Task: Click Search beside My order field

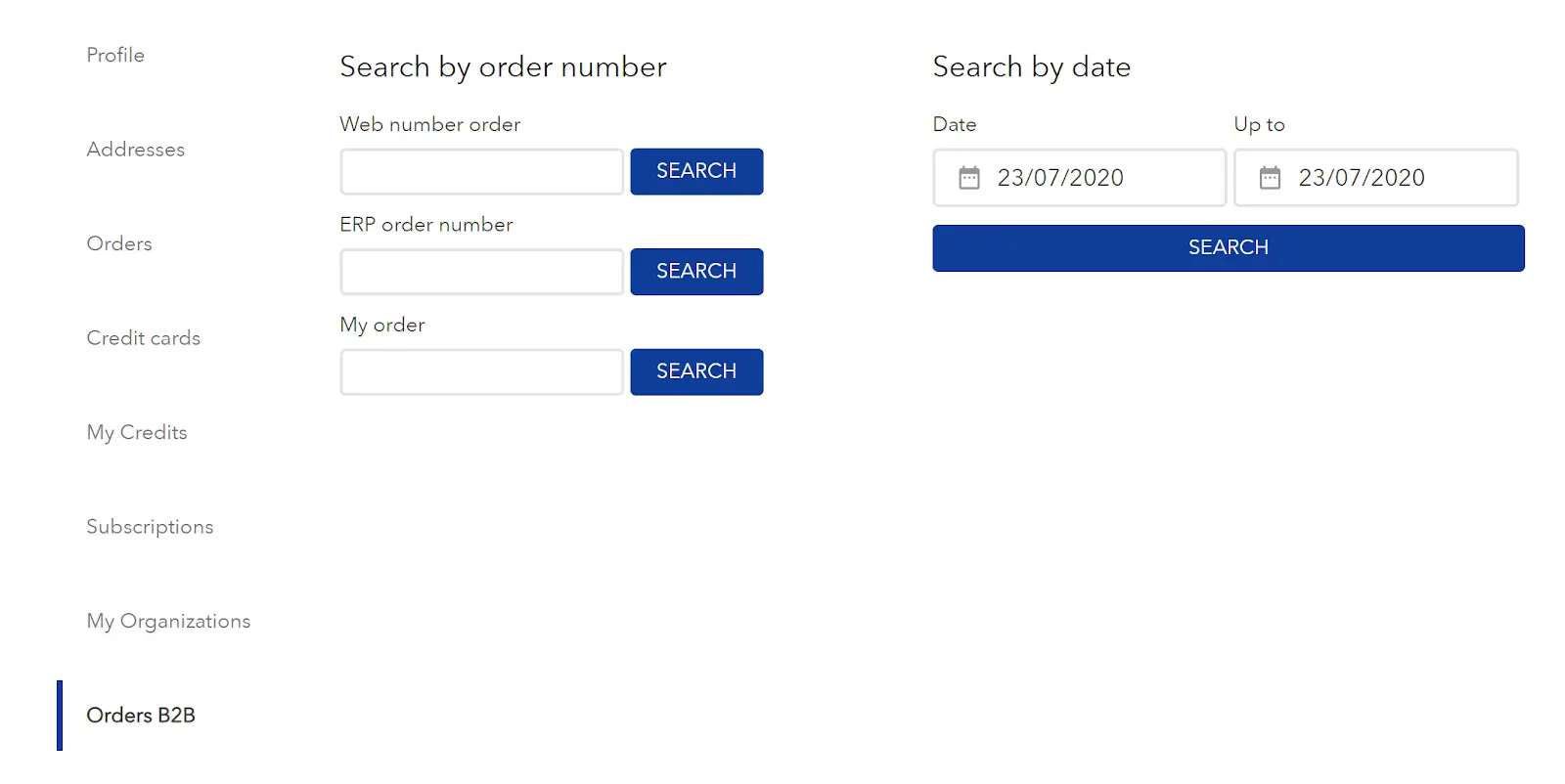Action: (696, 372)
